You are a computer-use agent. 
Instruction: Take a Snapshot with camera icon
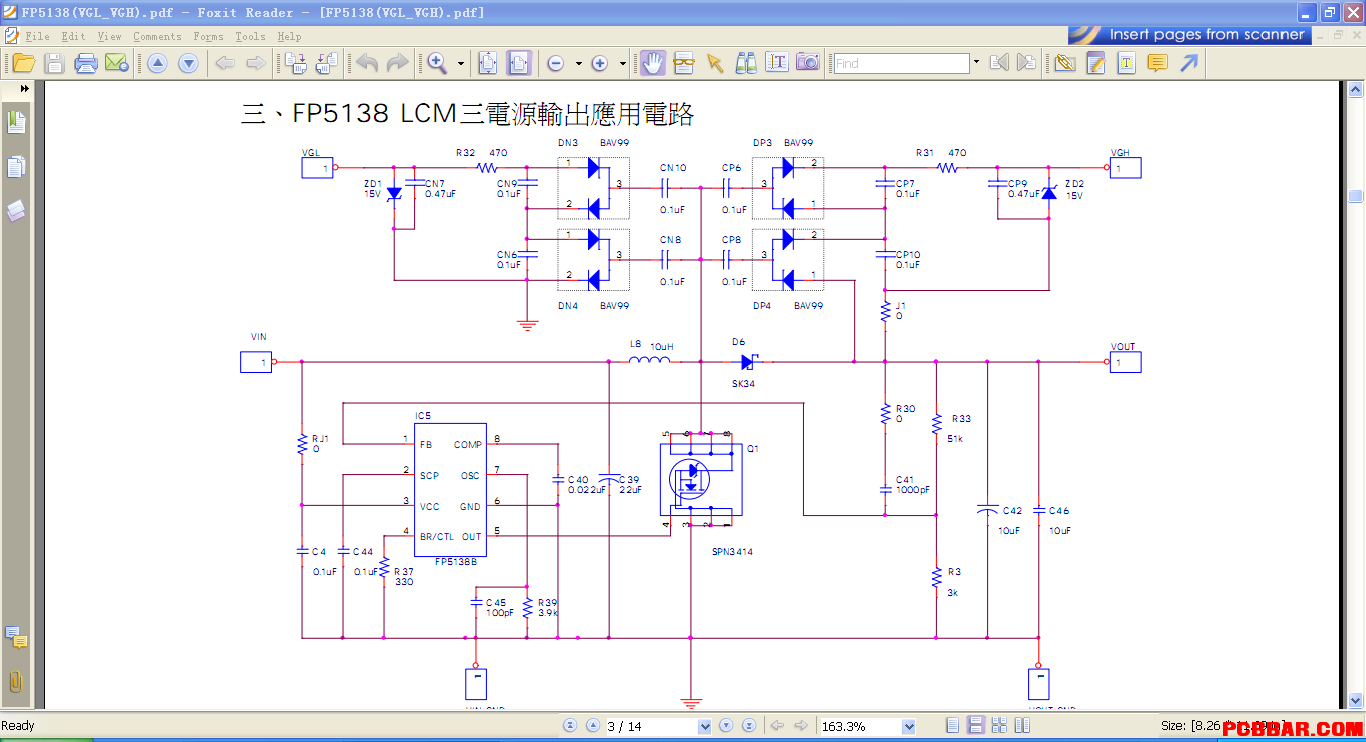pyautogui.click(x=808, y=63)
